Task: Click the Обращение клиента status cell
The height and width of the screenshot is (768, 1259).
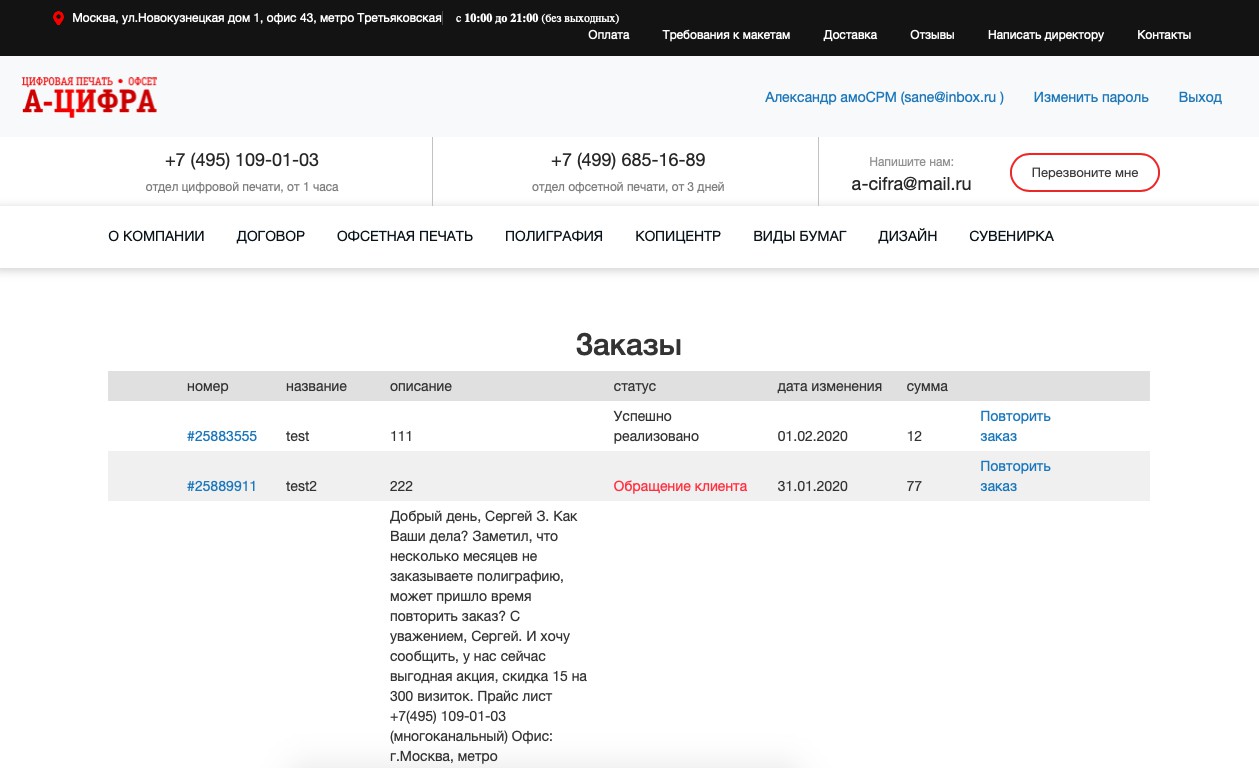Action: 680,486
